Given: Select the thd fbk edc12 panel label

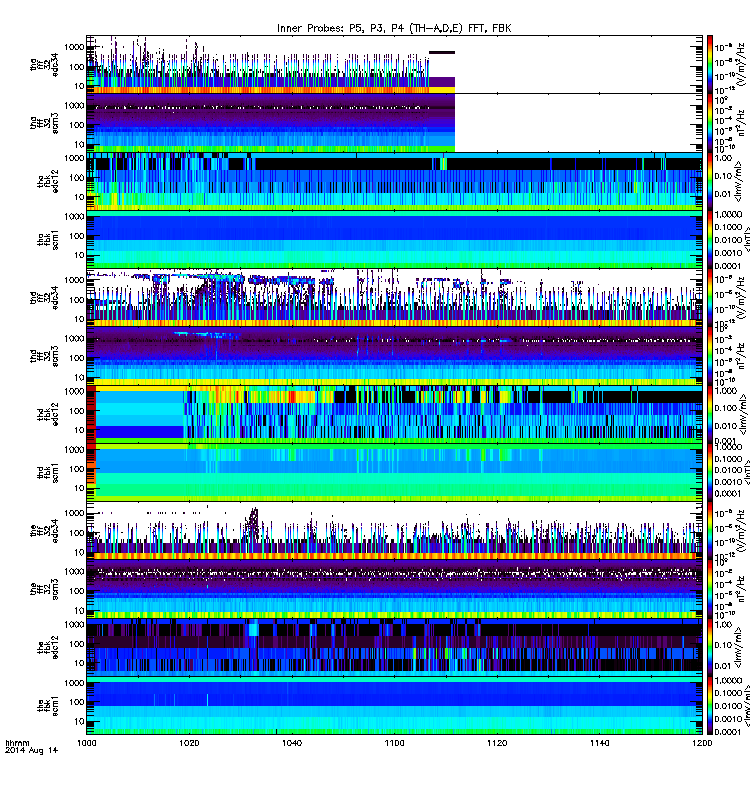Looking at the screenshot, I should coord(48,414).
